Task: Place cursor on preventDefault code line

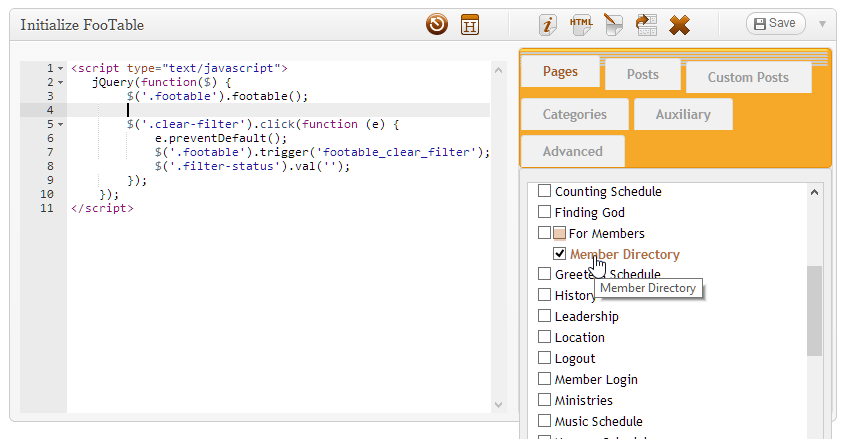Action: click(221, 138)
